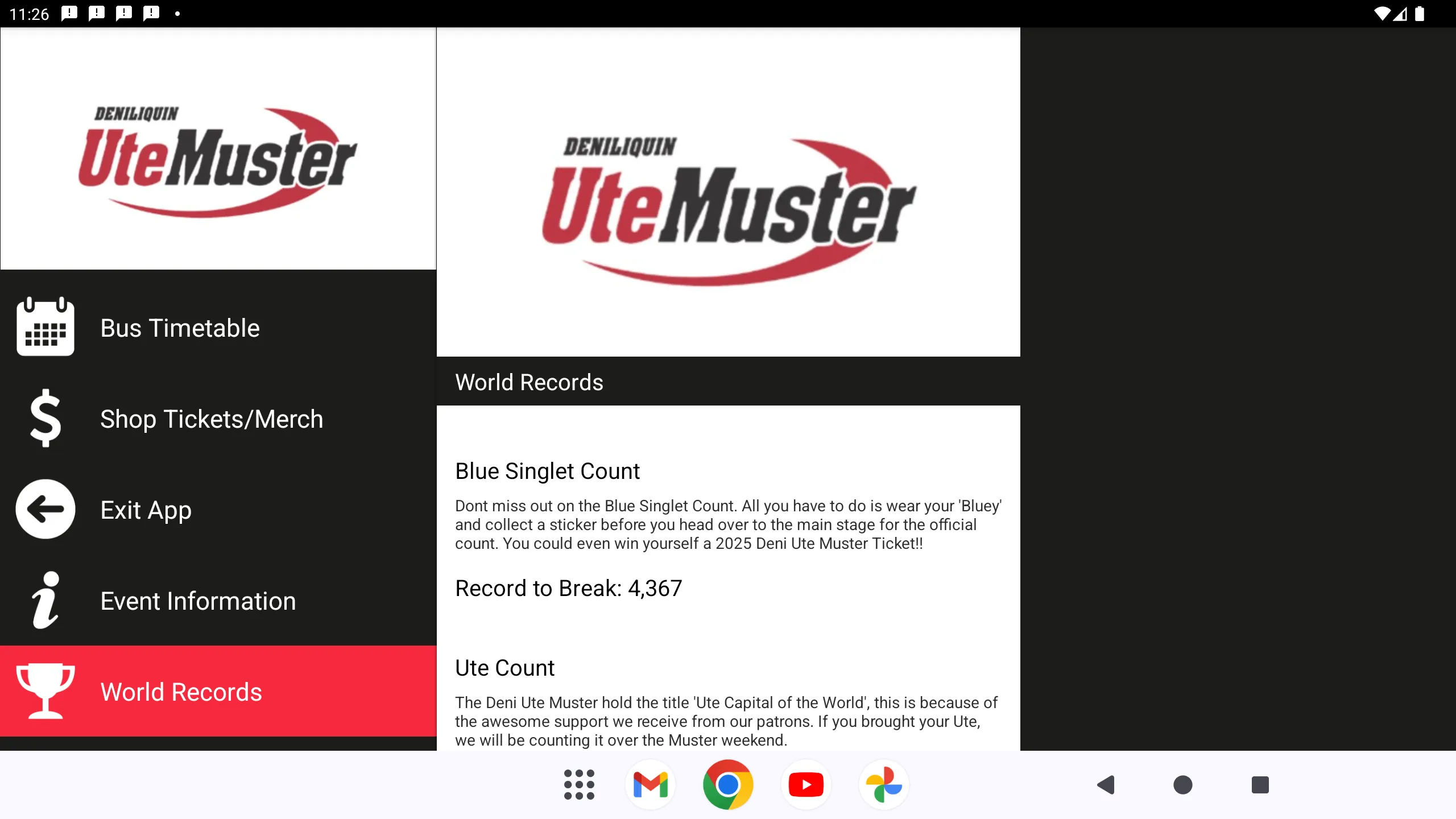This screenshot has width=1456, height=819.
Task: Tap the 11:26 clock in status bar
Action: point(30,14)
